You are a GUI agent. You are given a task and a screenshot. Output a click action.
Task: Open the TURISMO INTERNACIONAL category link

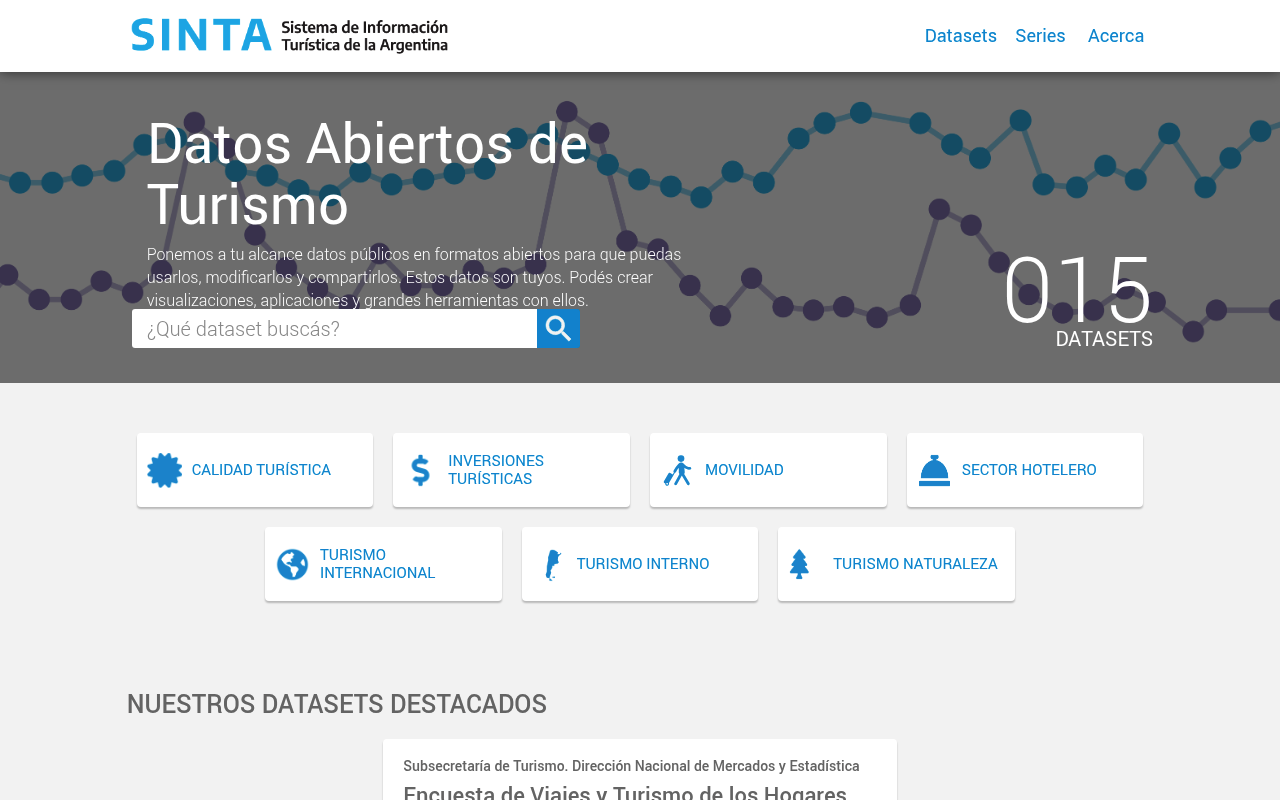pyautogui.click(x=383, y=564)
